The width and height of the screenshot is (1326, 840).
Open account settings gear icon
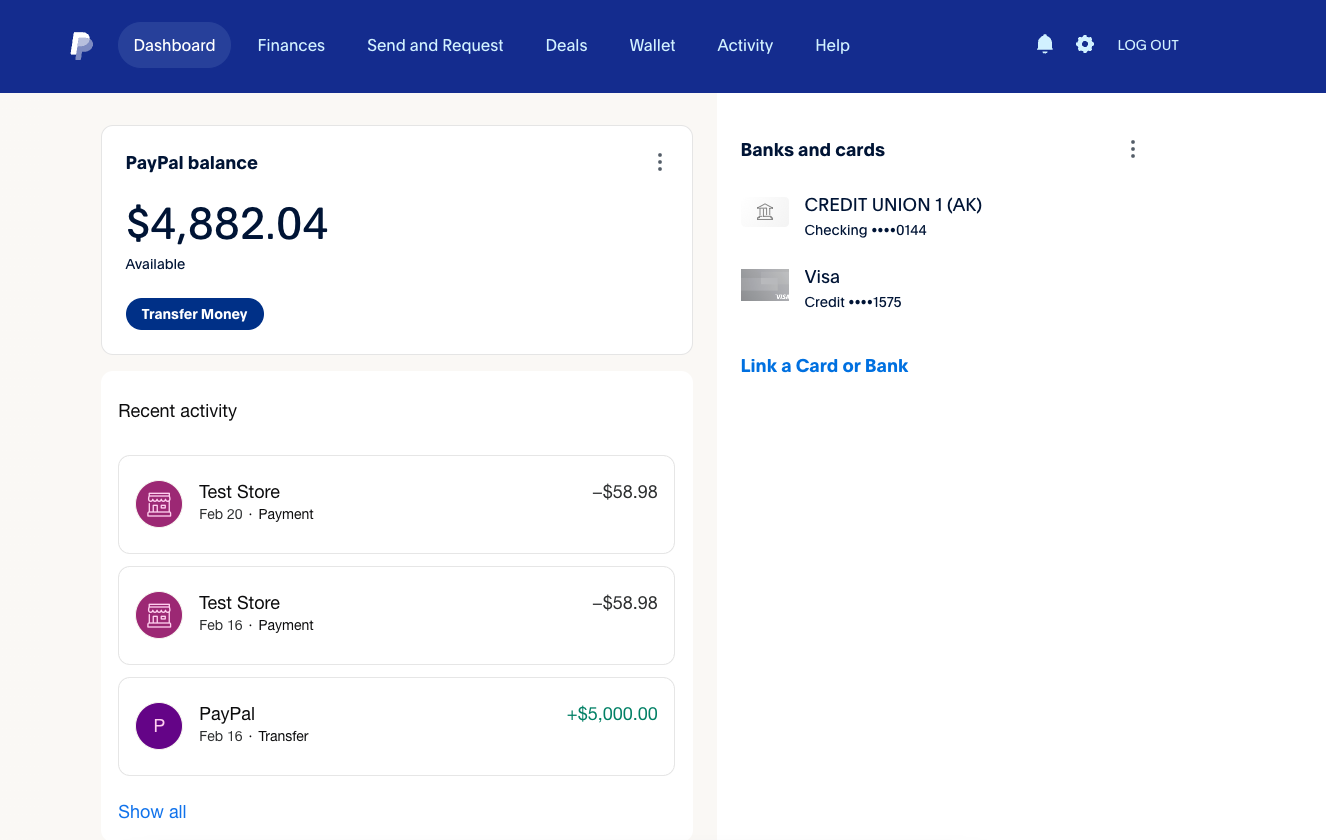point(1085,44)
